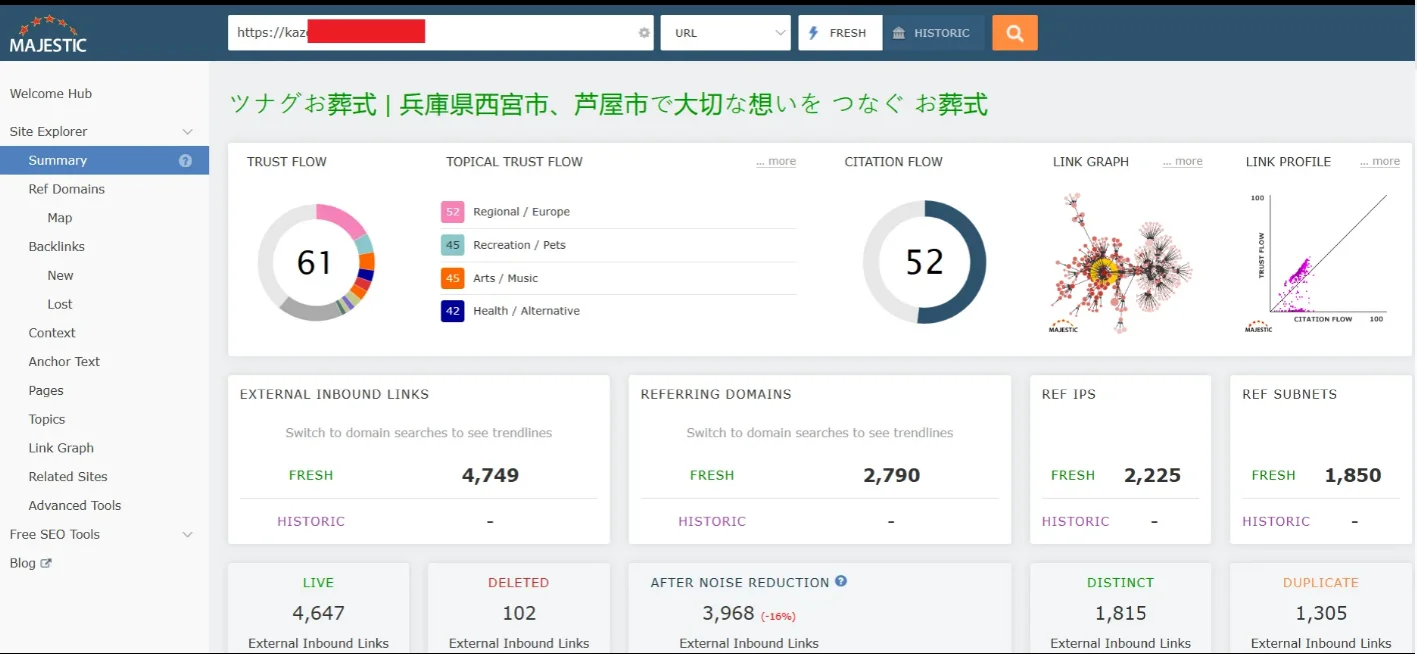
Task: Click External Inbound Links fresh value 4,749
Action: point(490,475)
